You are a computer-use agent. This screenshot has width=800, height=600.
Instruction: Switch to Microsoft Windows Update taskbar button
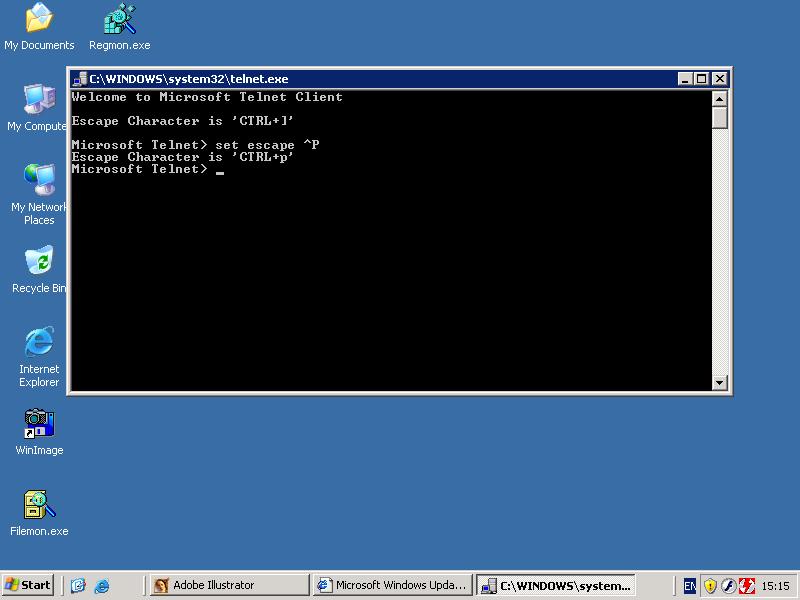[392, 585]
